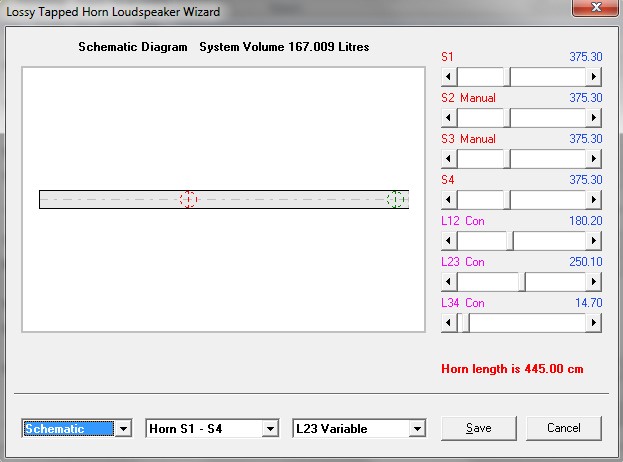Click the S3 Manual label
The width and height of the screenshot is (623, 462).
[468, 139]
